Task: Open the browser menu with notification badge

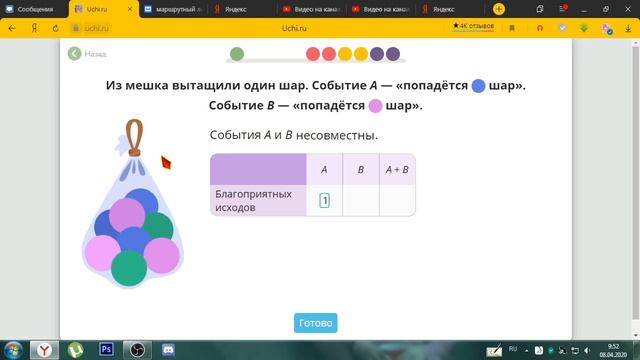Action: (x=562, y=9)
